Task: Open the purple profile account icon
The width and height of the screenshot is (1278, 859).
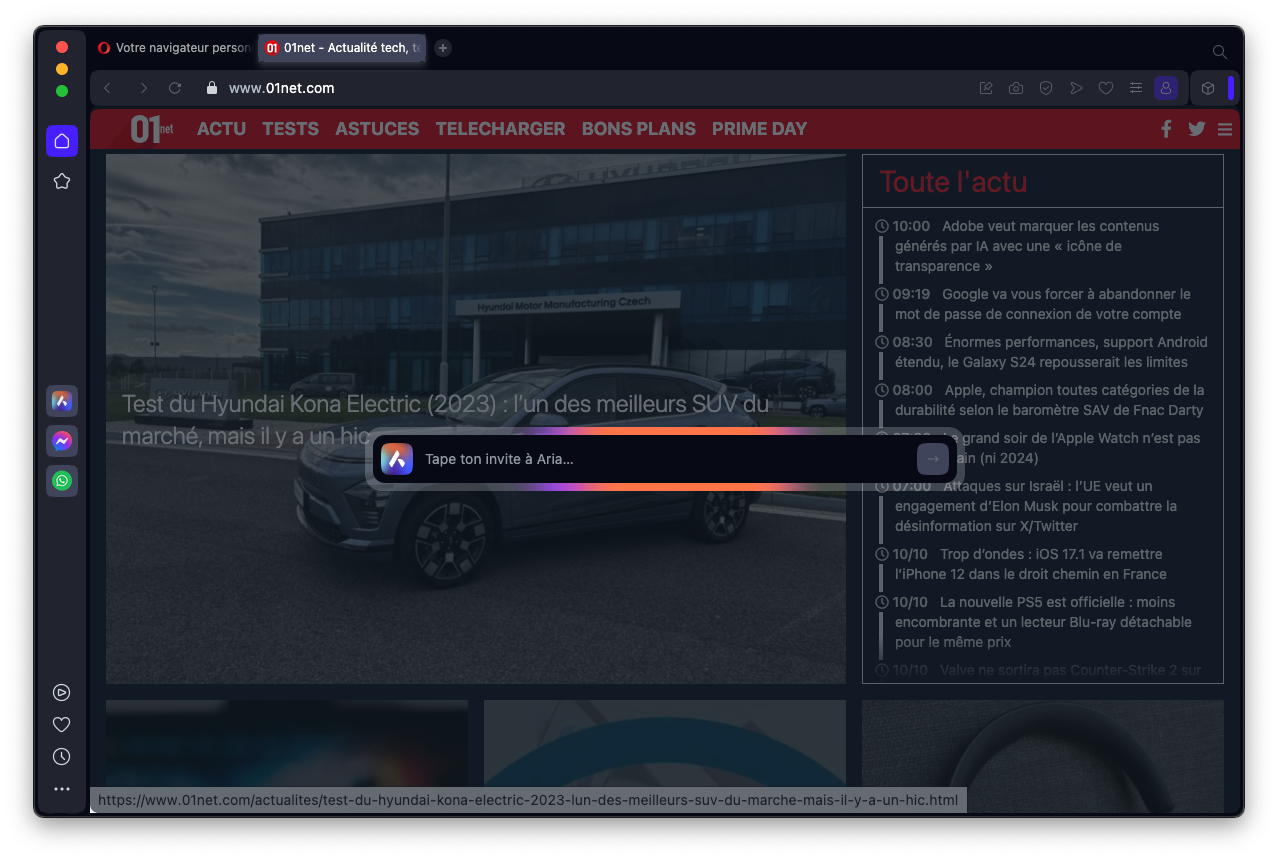Action: pos(1166,88)
